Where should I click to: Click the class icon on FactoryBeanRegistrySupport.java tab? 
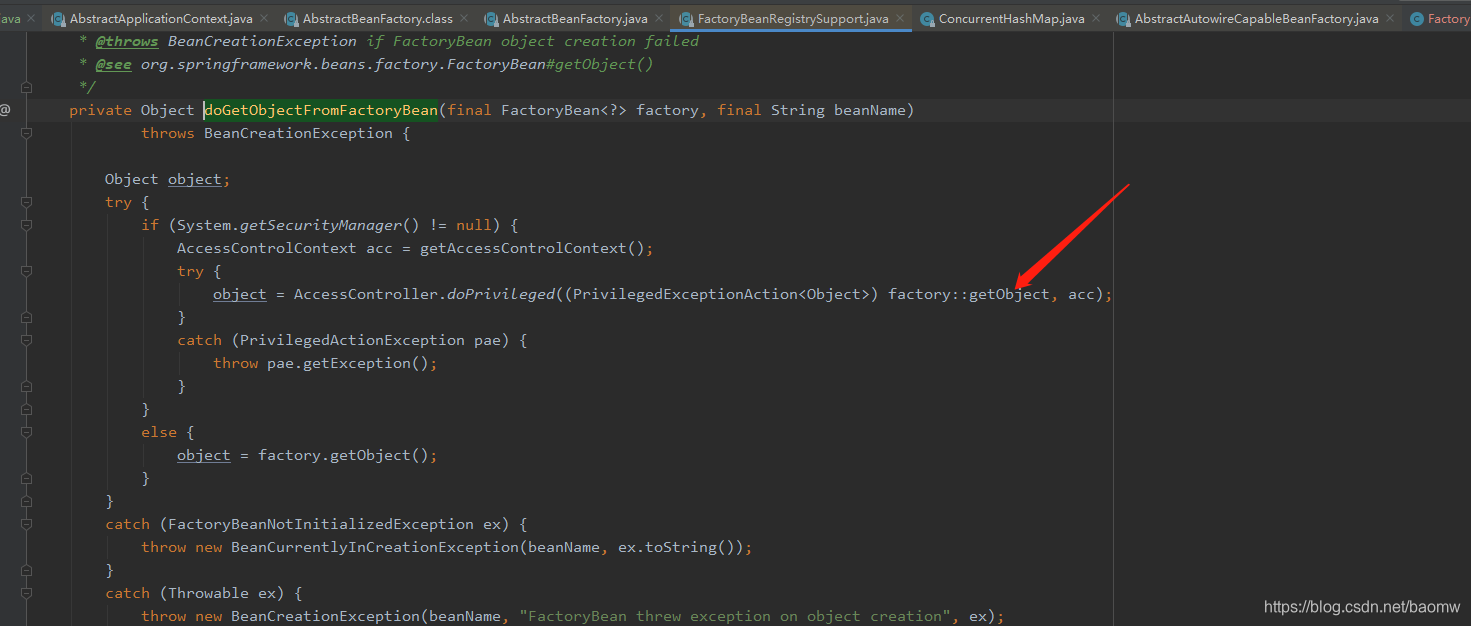(x=686, y=19)
